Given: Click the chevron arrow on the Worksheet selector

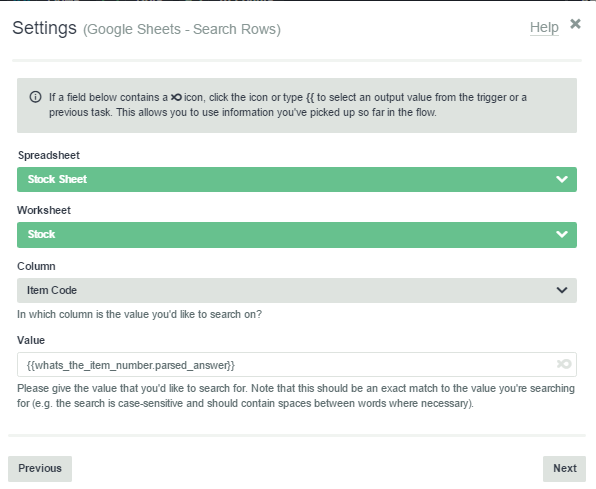Looking at the screenshot, I should tap(561, 234).
